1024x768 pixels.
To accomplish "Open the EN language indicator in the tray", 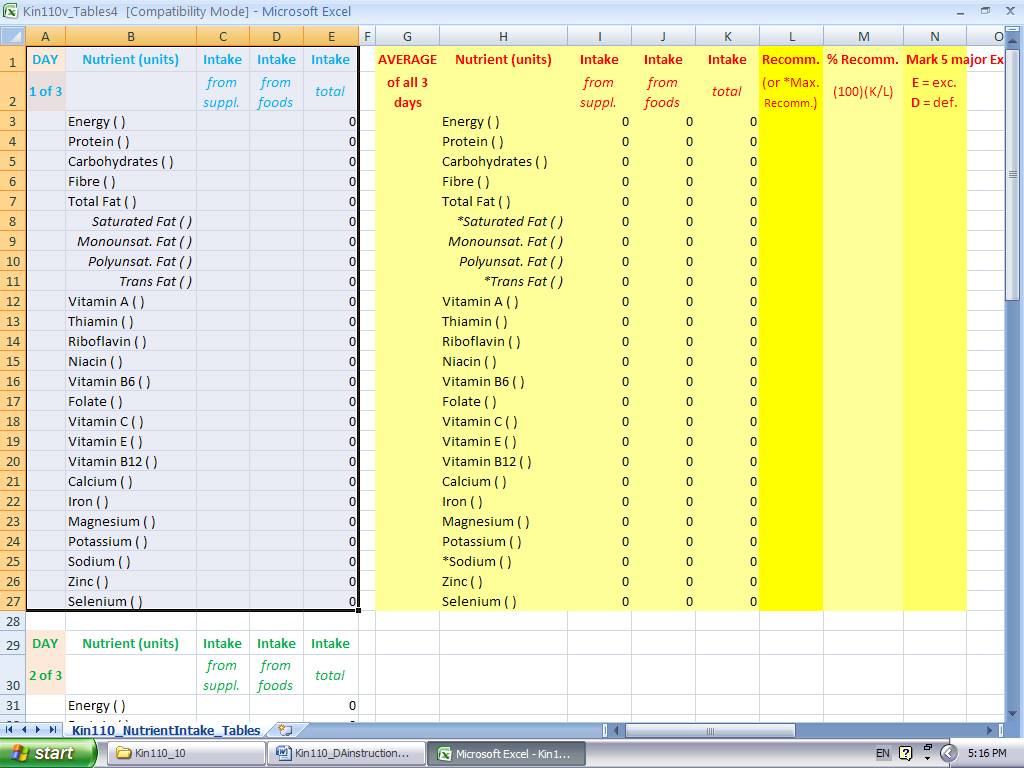I will (882, 751).
